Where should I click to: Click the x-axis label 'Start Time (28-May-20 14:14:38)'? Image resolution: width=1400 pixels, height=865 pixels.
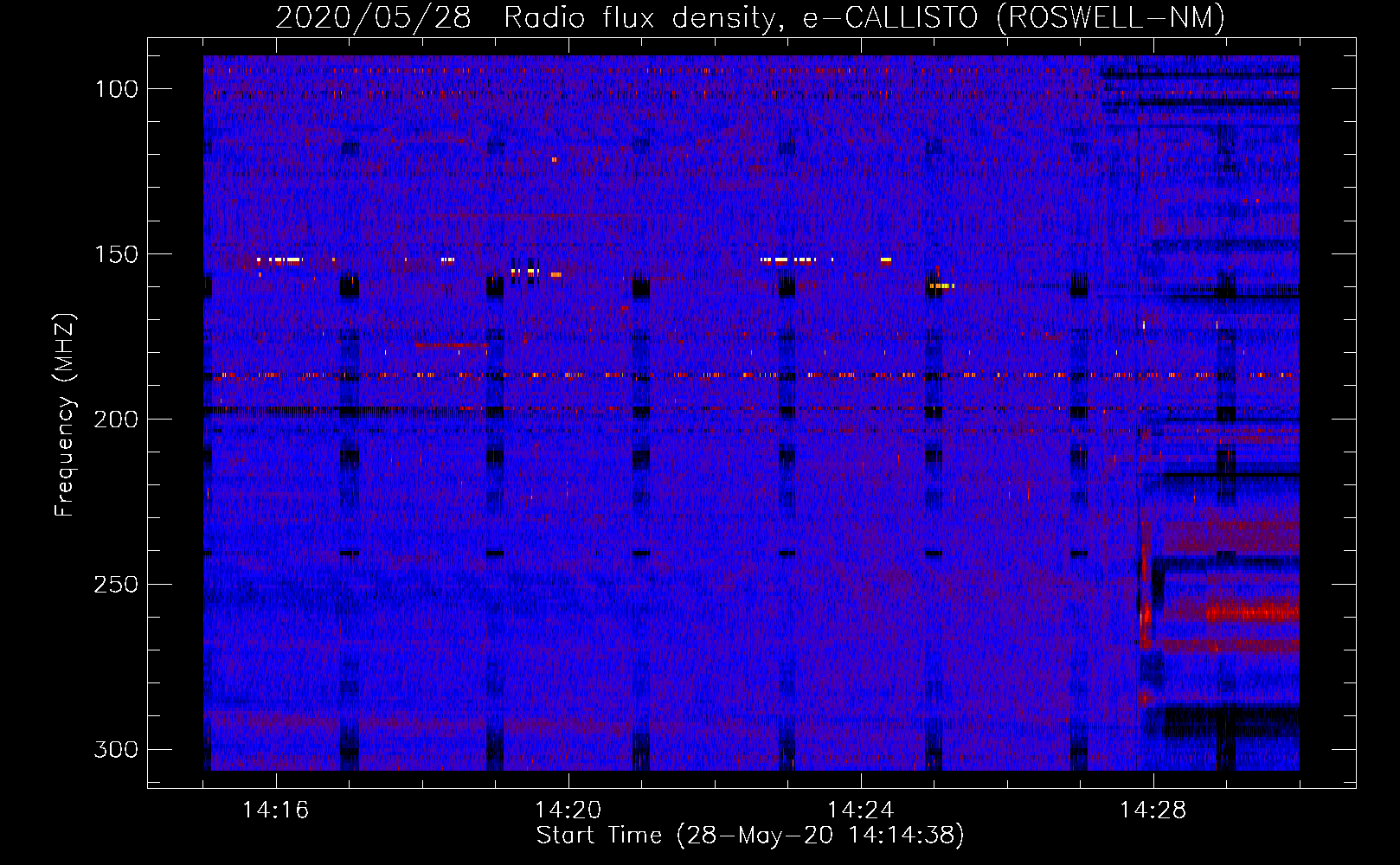click(750, 836)
